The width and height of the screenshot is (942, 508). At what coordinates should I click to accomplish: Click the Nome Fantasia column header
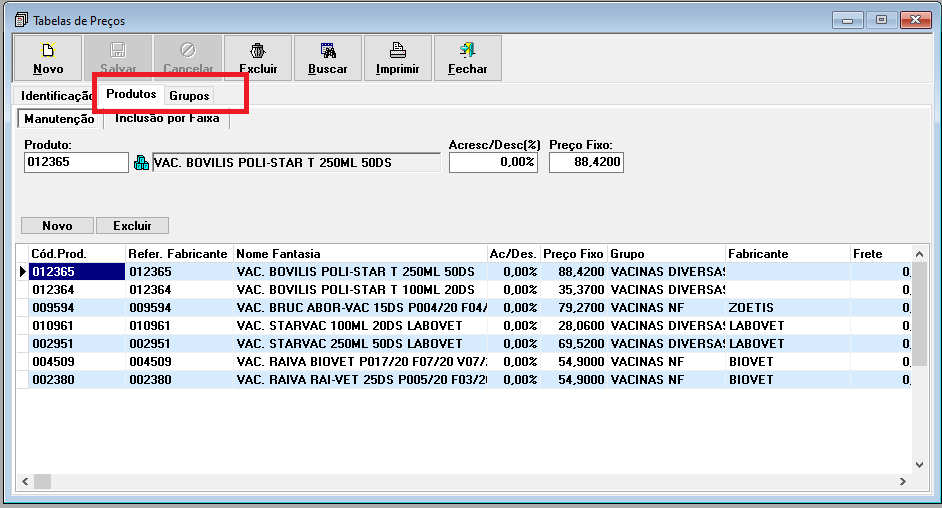pyautogui.click(x=360, y=253)
